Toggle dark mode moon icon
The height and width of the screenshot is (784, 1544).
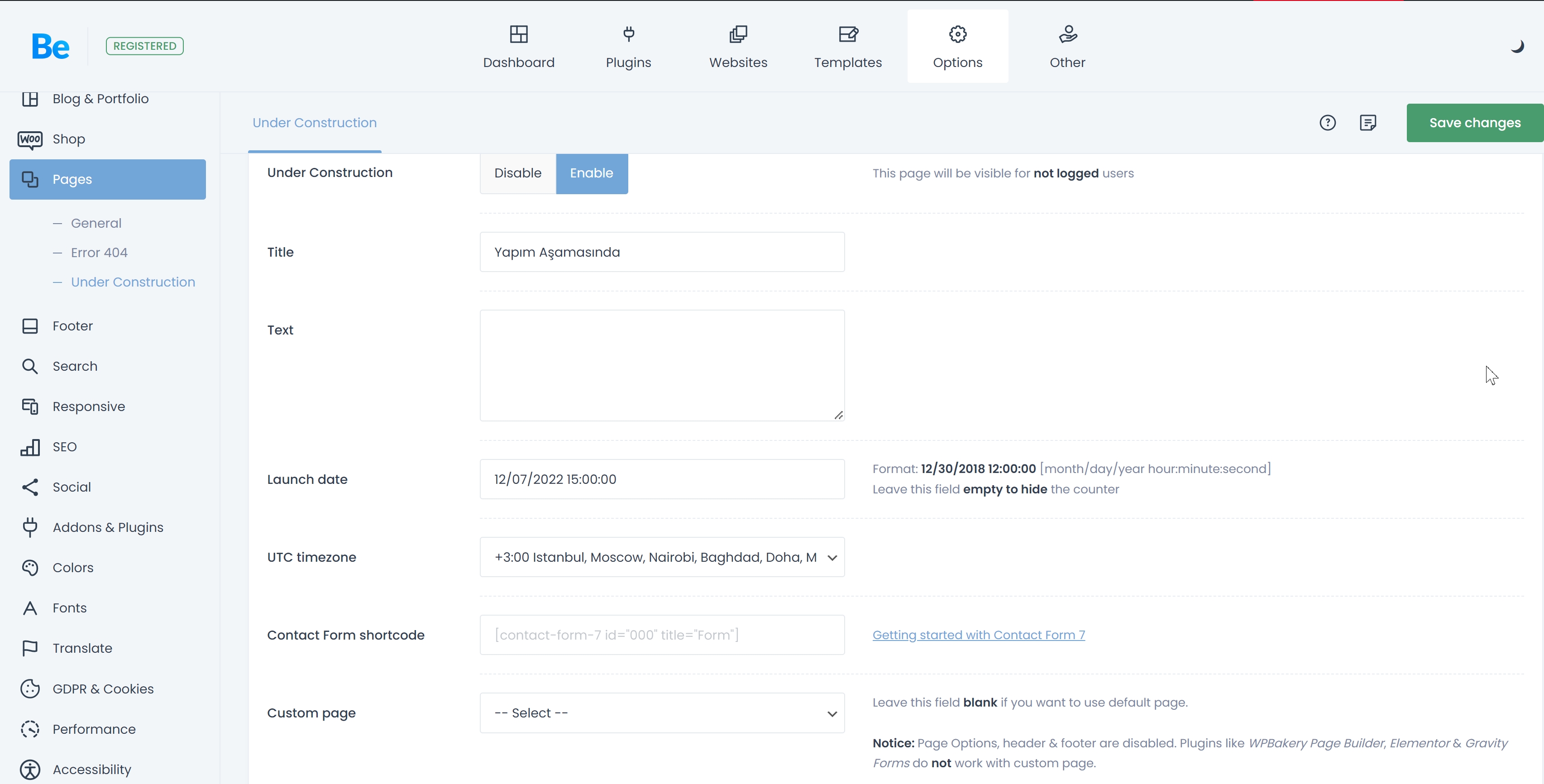(1517, 46)
